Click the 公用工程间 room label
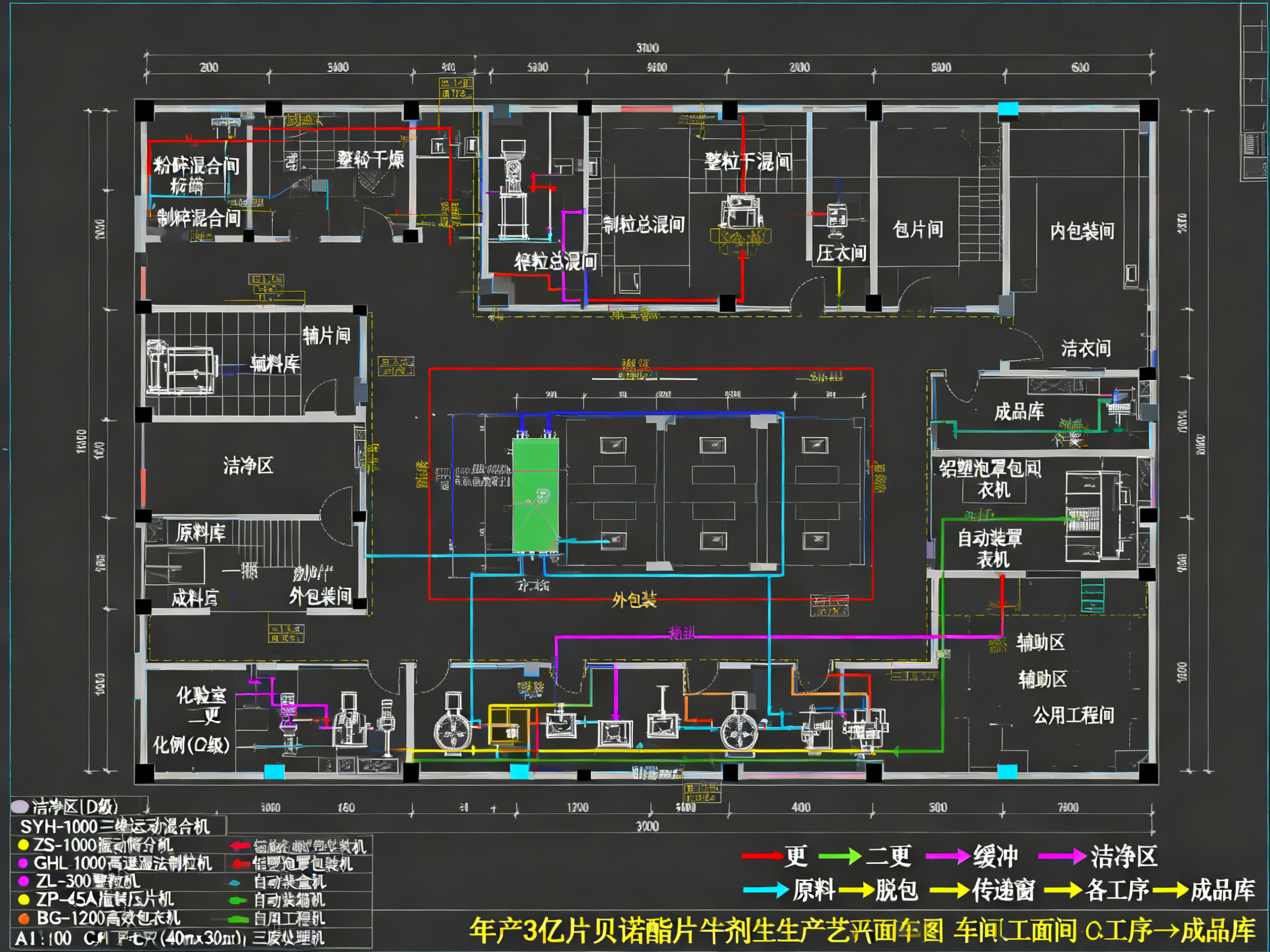This screenshot has width=1270, height=952. (x=1073, y=716)
